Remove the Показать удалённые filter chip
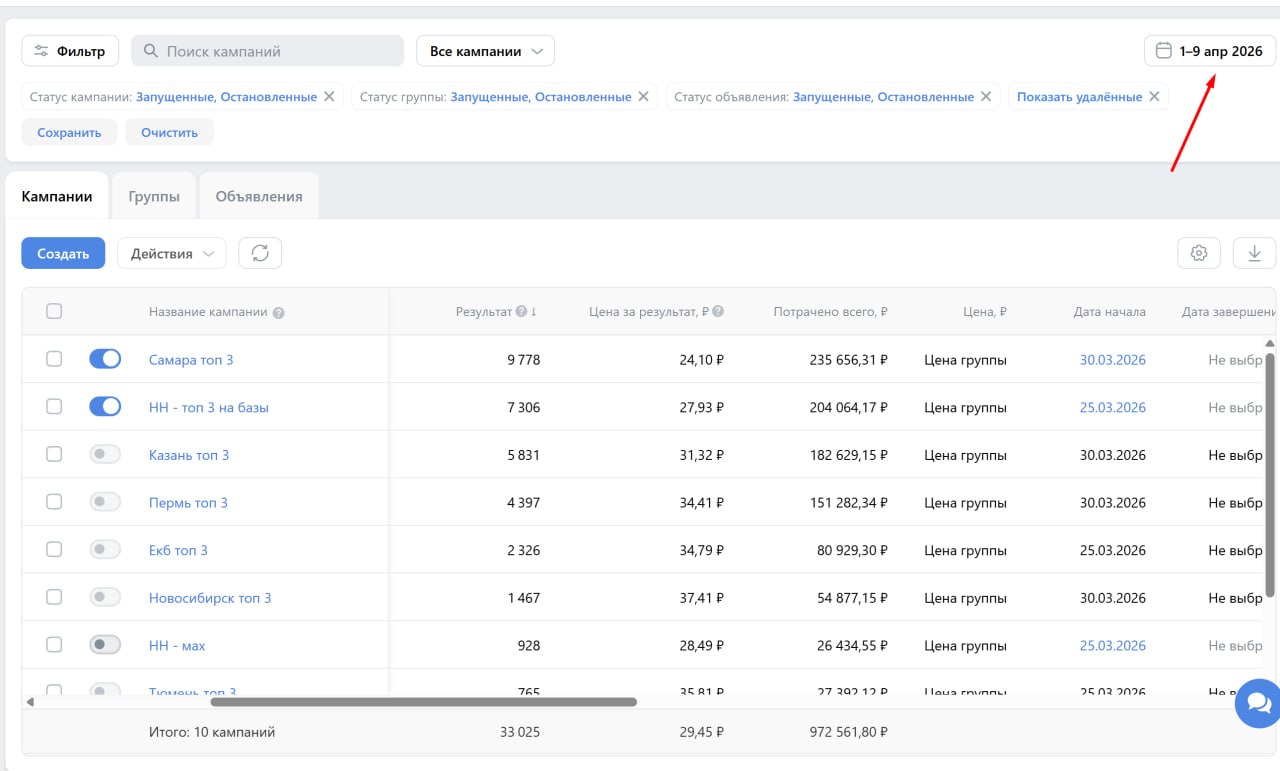Viewport: 1280px width, 771px height. (1154, 97)
